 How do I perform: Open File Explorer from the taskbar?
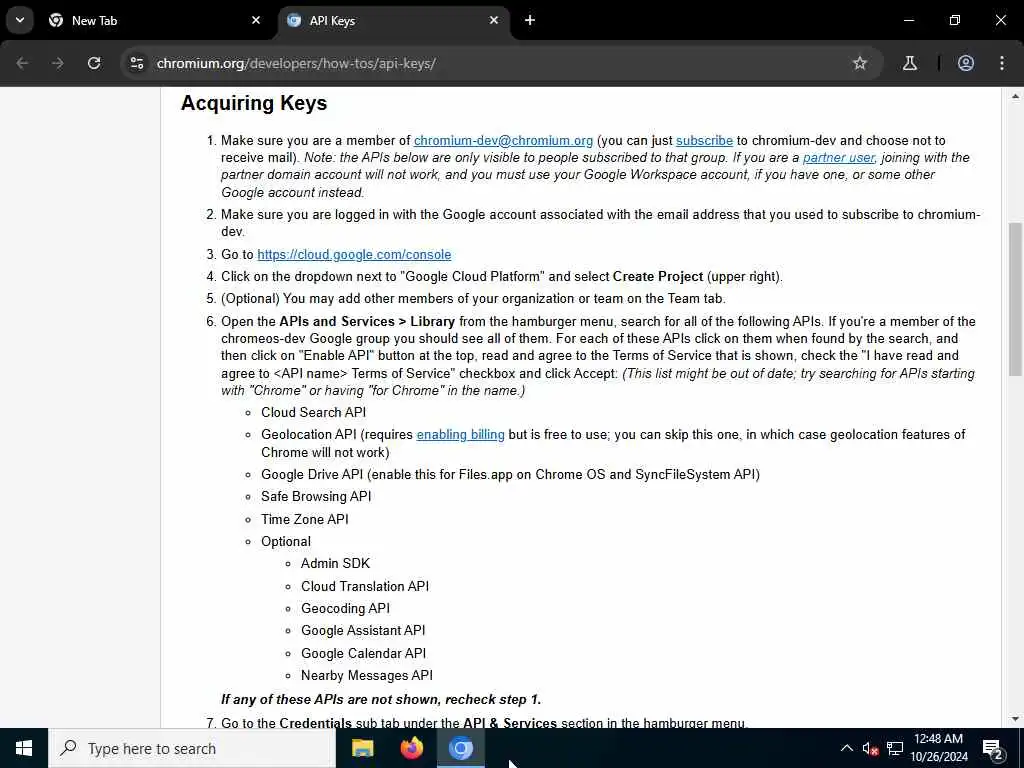[x=362, y=748]
